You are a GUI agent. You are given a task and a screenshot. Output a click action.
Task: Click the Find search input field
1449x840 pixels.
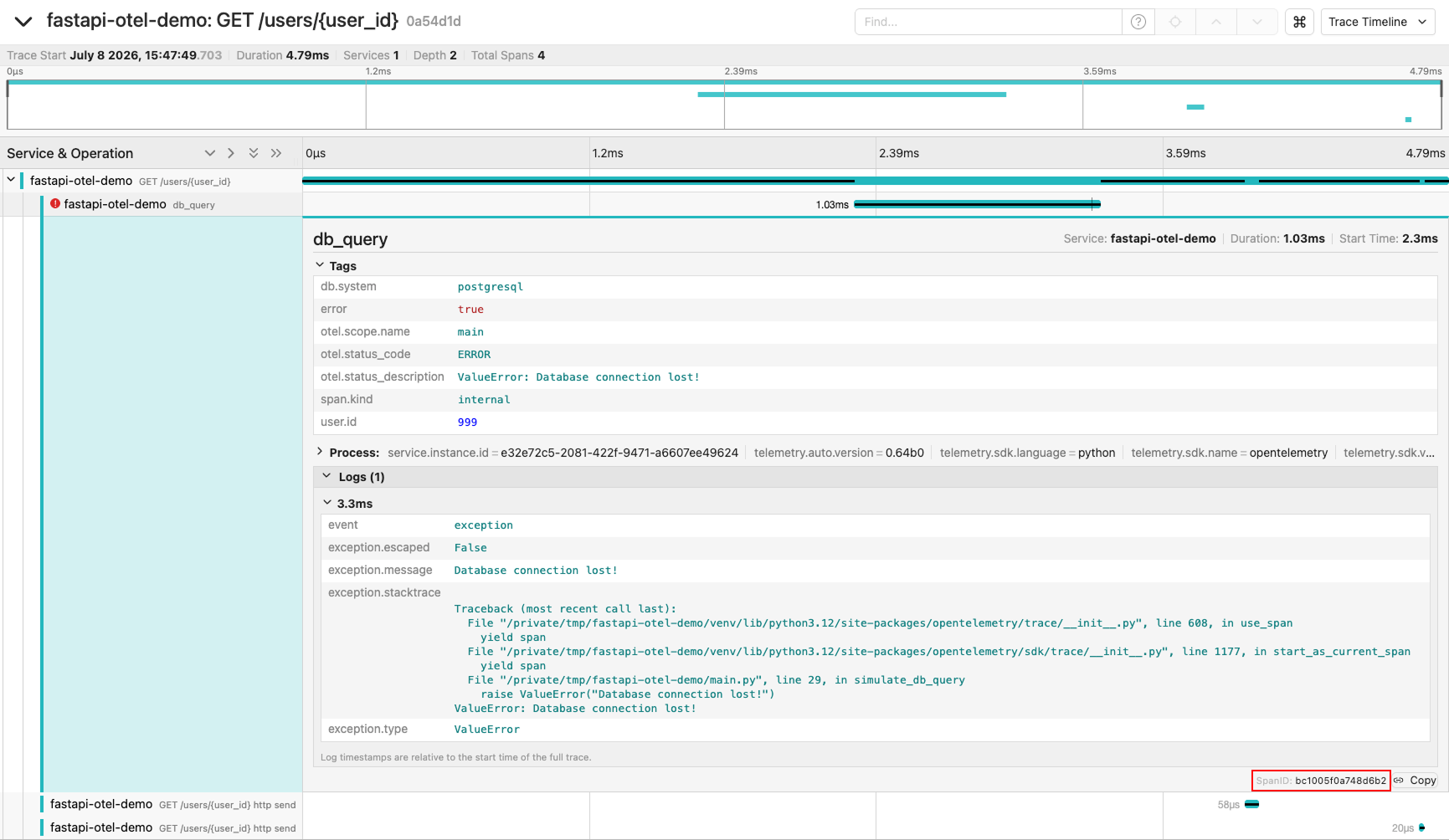coord(988,22)
